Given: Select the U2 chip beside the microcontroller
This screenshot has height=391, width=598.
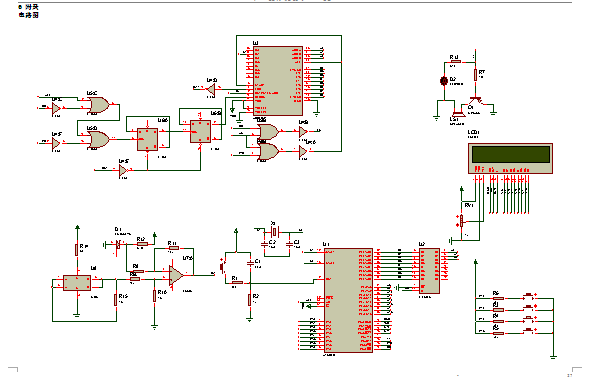Looking at the screenshot, I should point(429,271).
